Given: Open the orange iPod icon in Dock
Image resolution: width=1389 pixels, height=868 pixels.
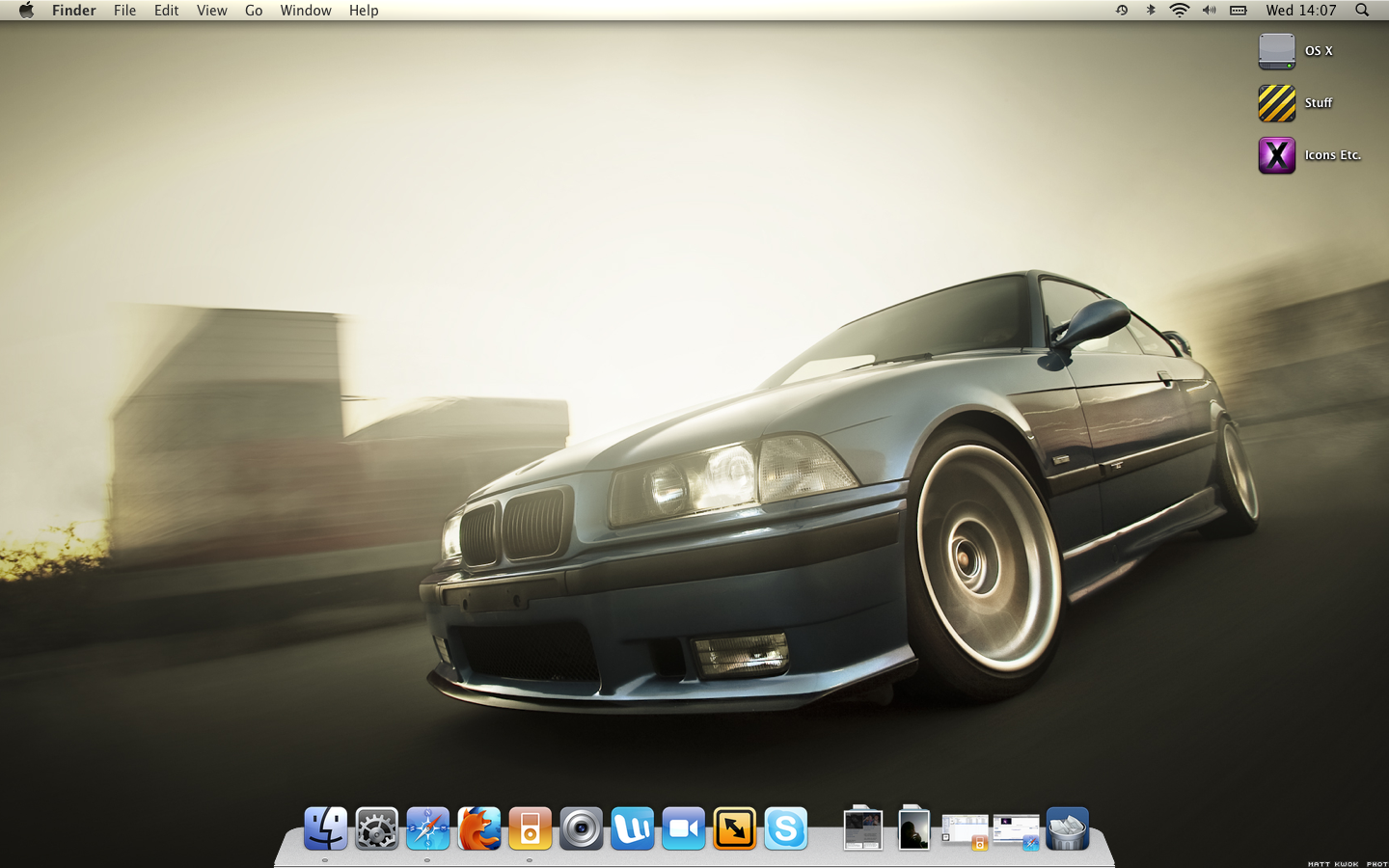Looking at the screenshot, I should pos(531,828).
